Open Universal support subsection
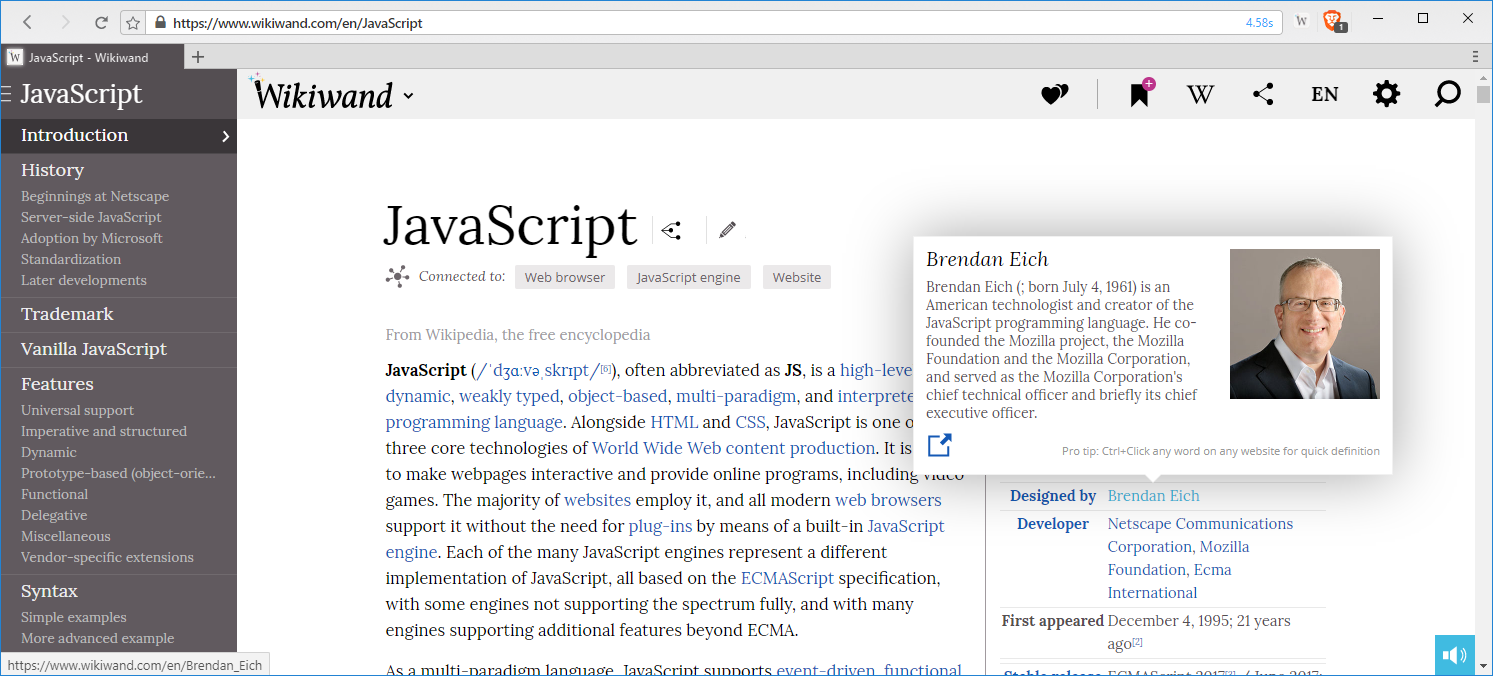This screenshot has height=676, width=1493. click(x=77, y=410)
